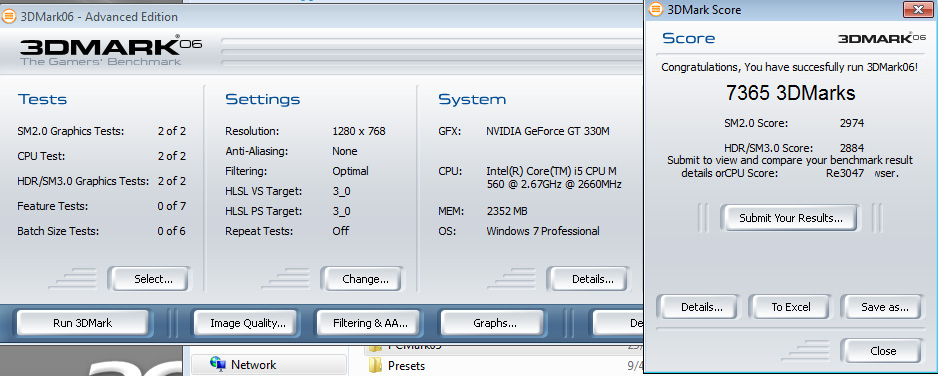Viewport: 938px width, 376px height.
Task: Click the 3DMark06 window title icon
Action: (9, 16)
